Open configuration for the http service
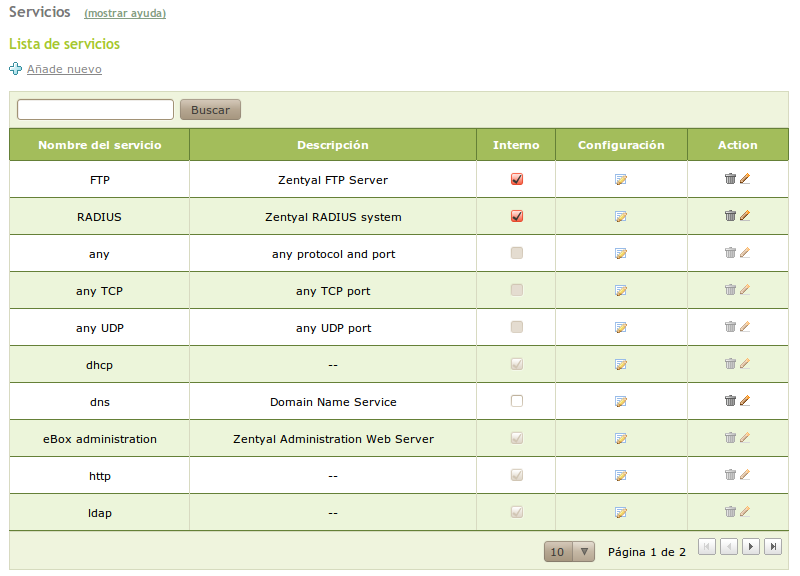 click(x=621, y=475)
